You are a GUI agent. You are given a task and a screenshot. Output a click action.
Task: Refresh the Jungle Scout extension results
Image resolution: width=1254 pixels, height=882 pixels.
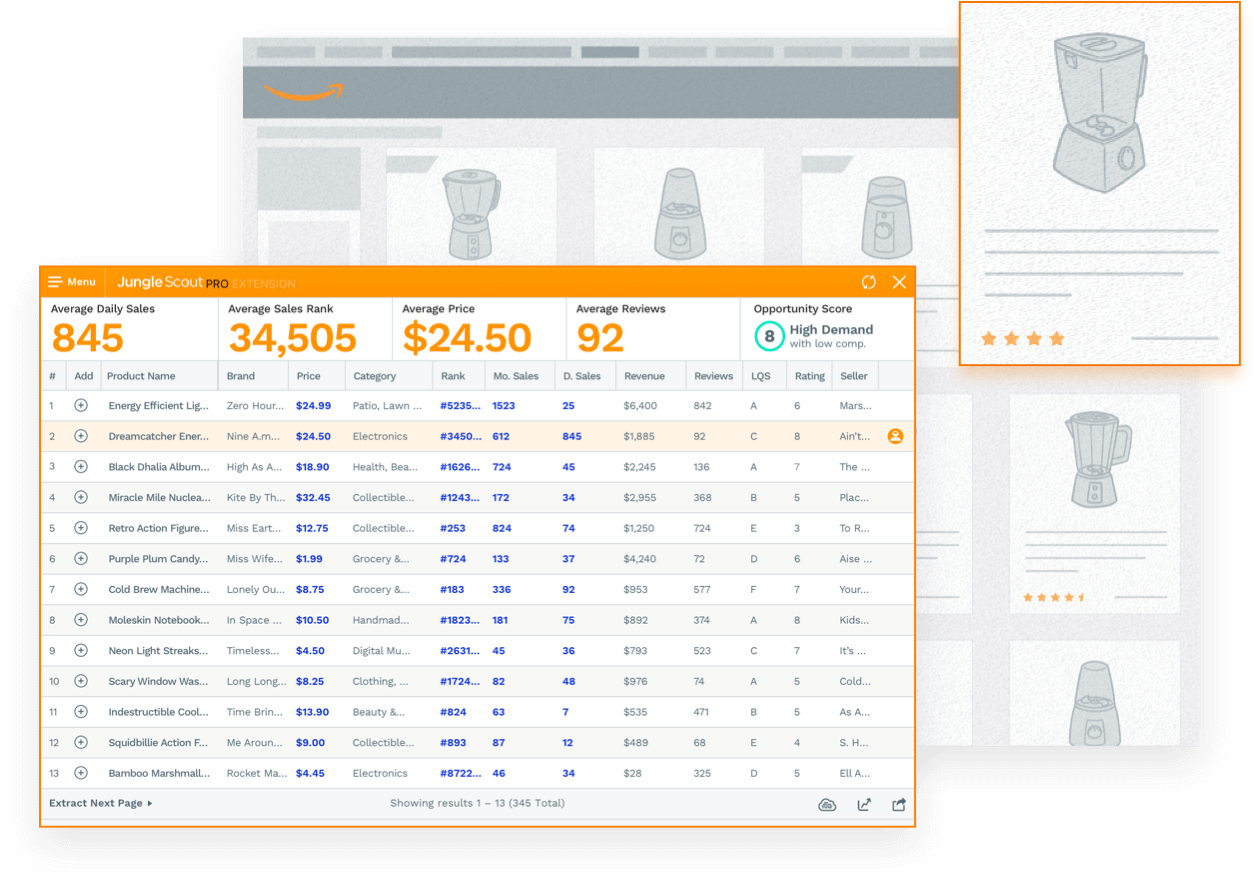pos(868,282)
